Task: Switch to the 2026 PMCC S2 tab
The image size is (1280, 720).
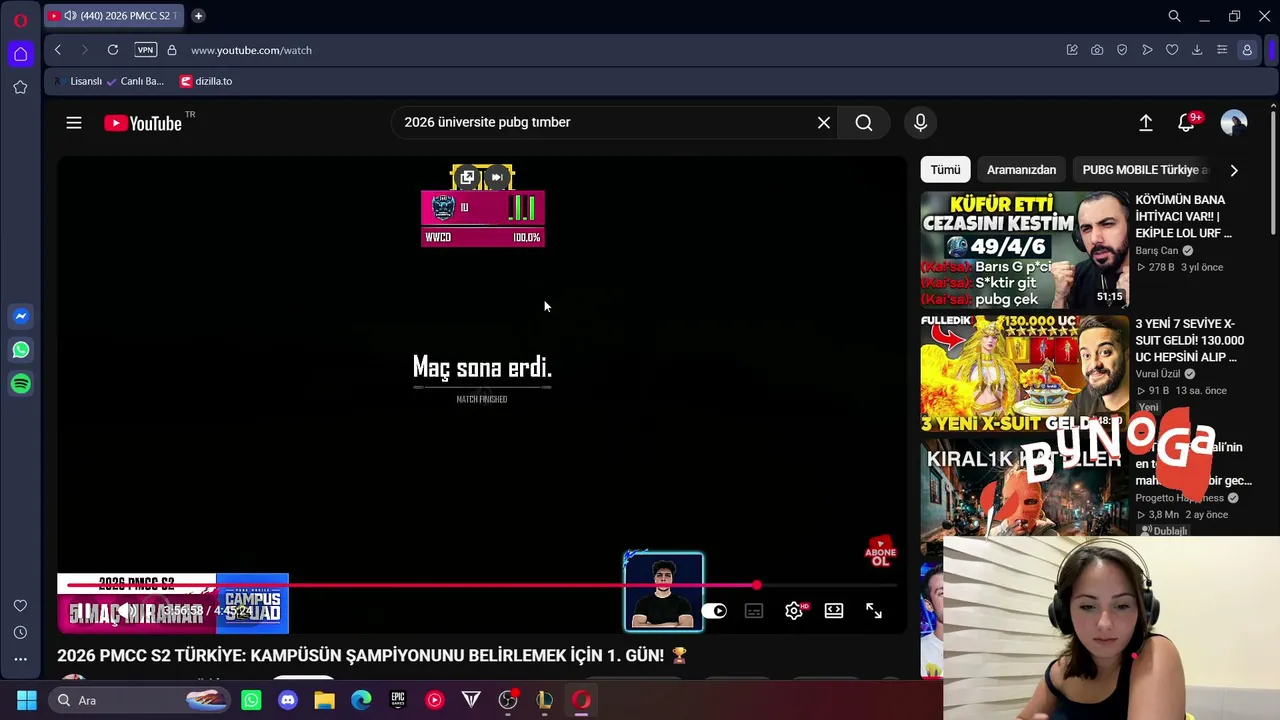Action: [x=114, y=16]
